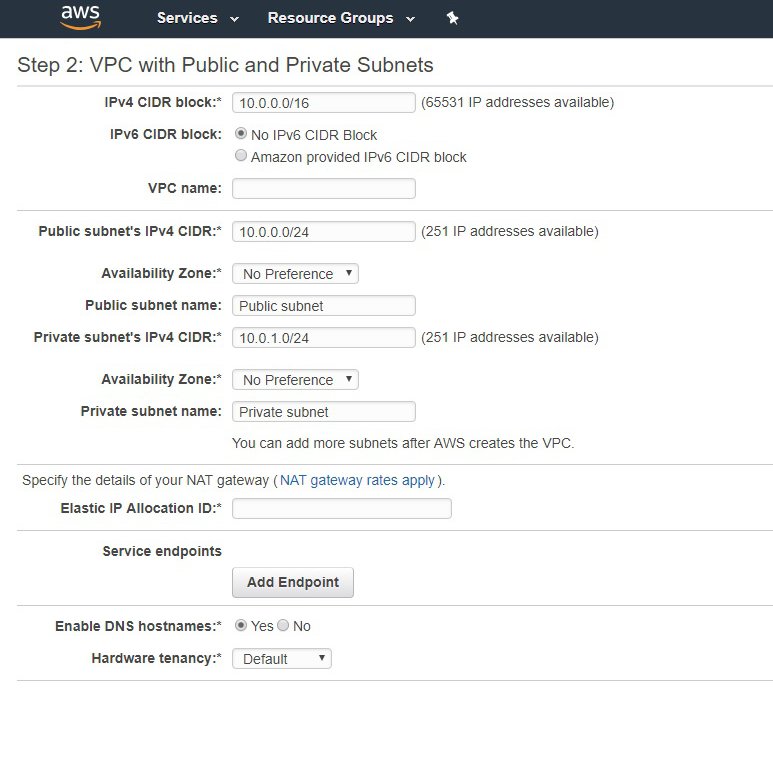Open private subnet Availability Zone dropdown
Viewport: 773px width, 759px height.
(295, 379)
